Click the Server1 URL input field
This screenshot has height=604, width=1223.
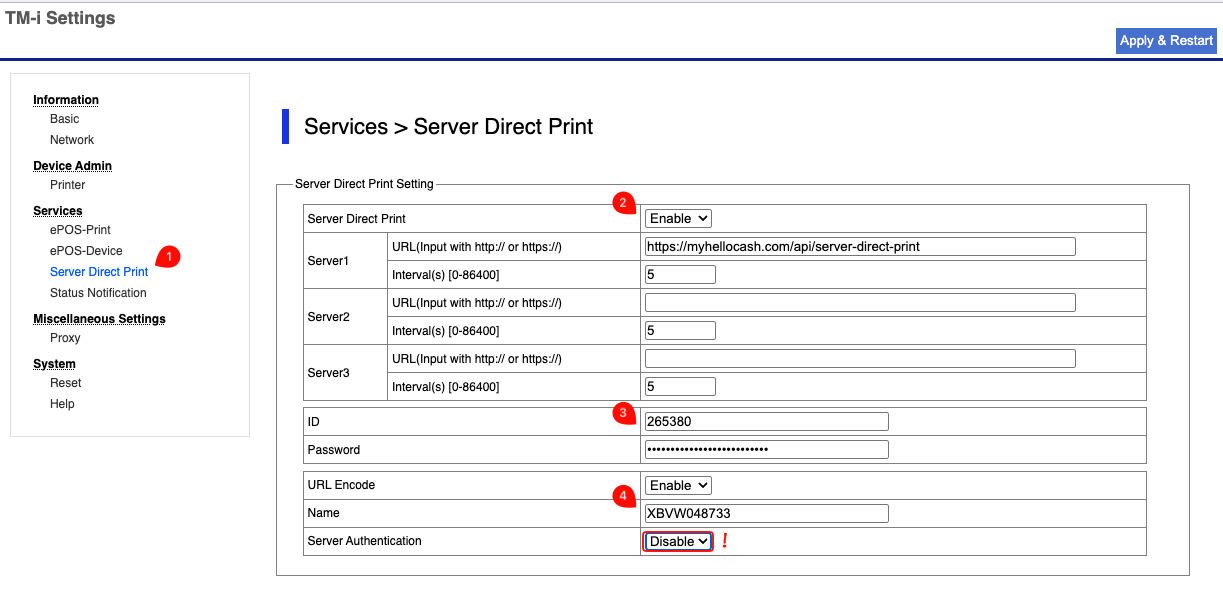coord(860,246)
